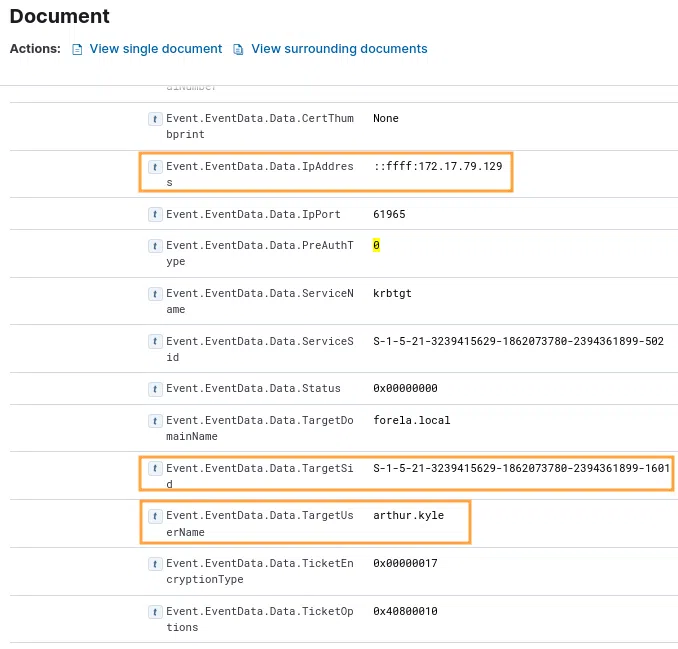Click type icon beside CertThumbprint field

pos(155,118)
